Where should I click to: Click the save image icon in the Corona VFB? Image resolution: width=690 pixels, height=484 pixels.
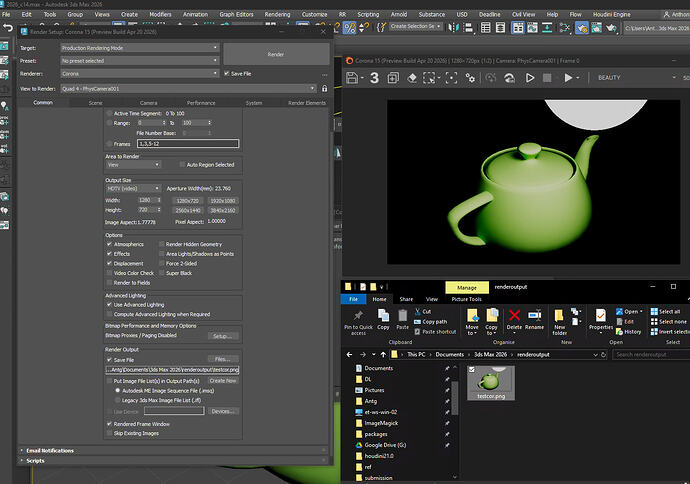(x=352, y=78)
